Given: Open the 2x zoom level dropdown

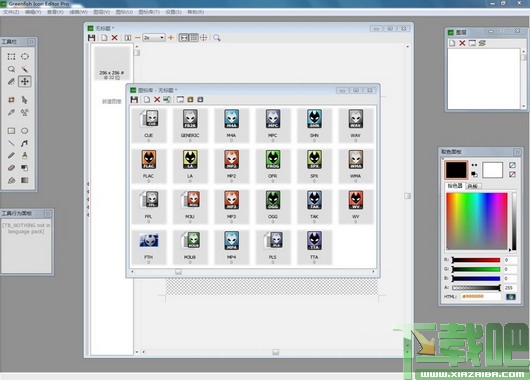Looking at the screenshot, I should coord(154,38).
